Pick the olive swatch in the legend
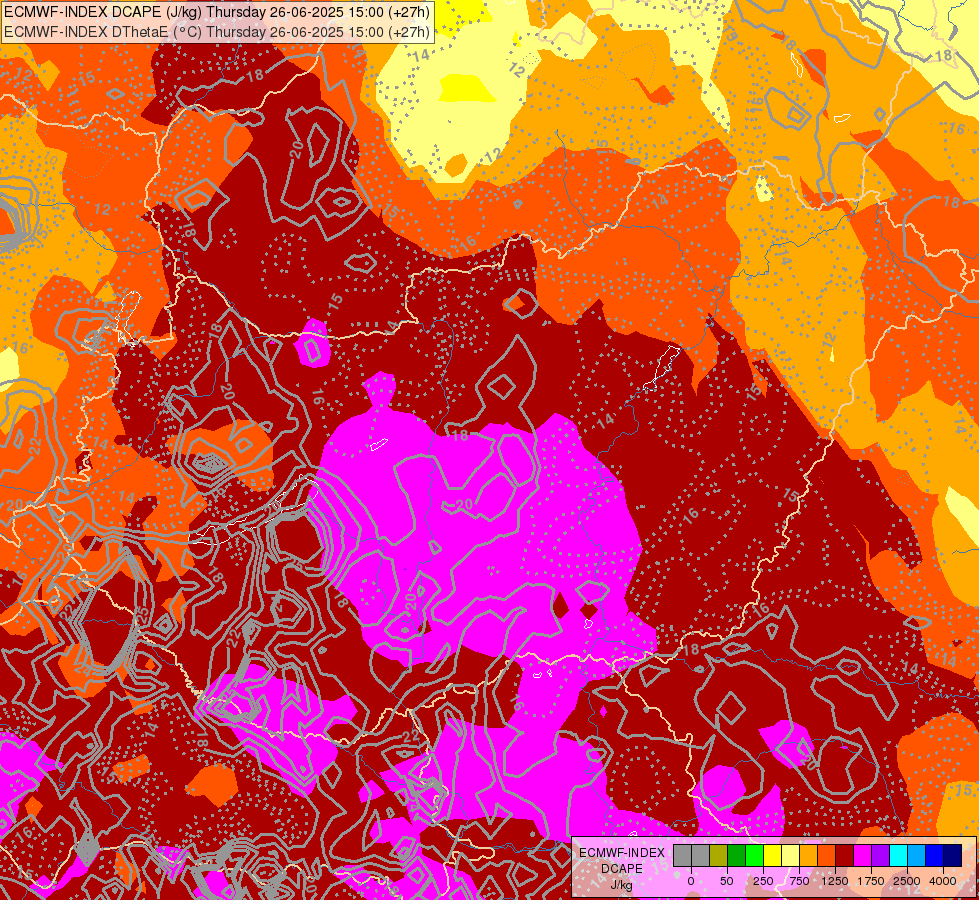The image size is (979, 900). click(718, 855)
